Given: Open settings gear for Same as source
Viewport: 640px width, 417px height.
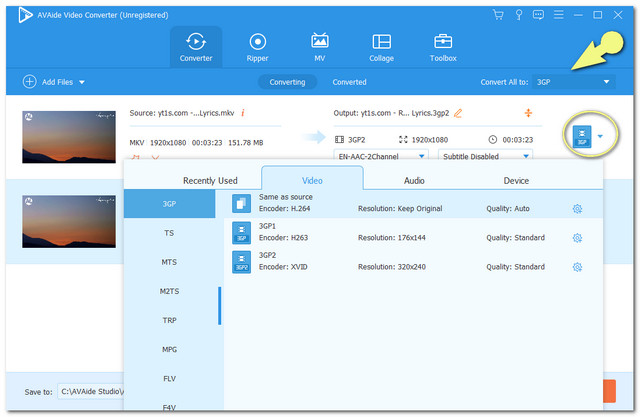Looking at the screenshot, I should (577, 209).
